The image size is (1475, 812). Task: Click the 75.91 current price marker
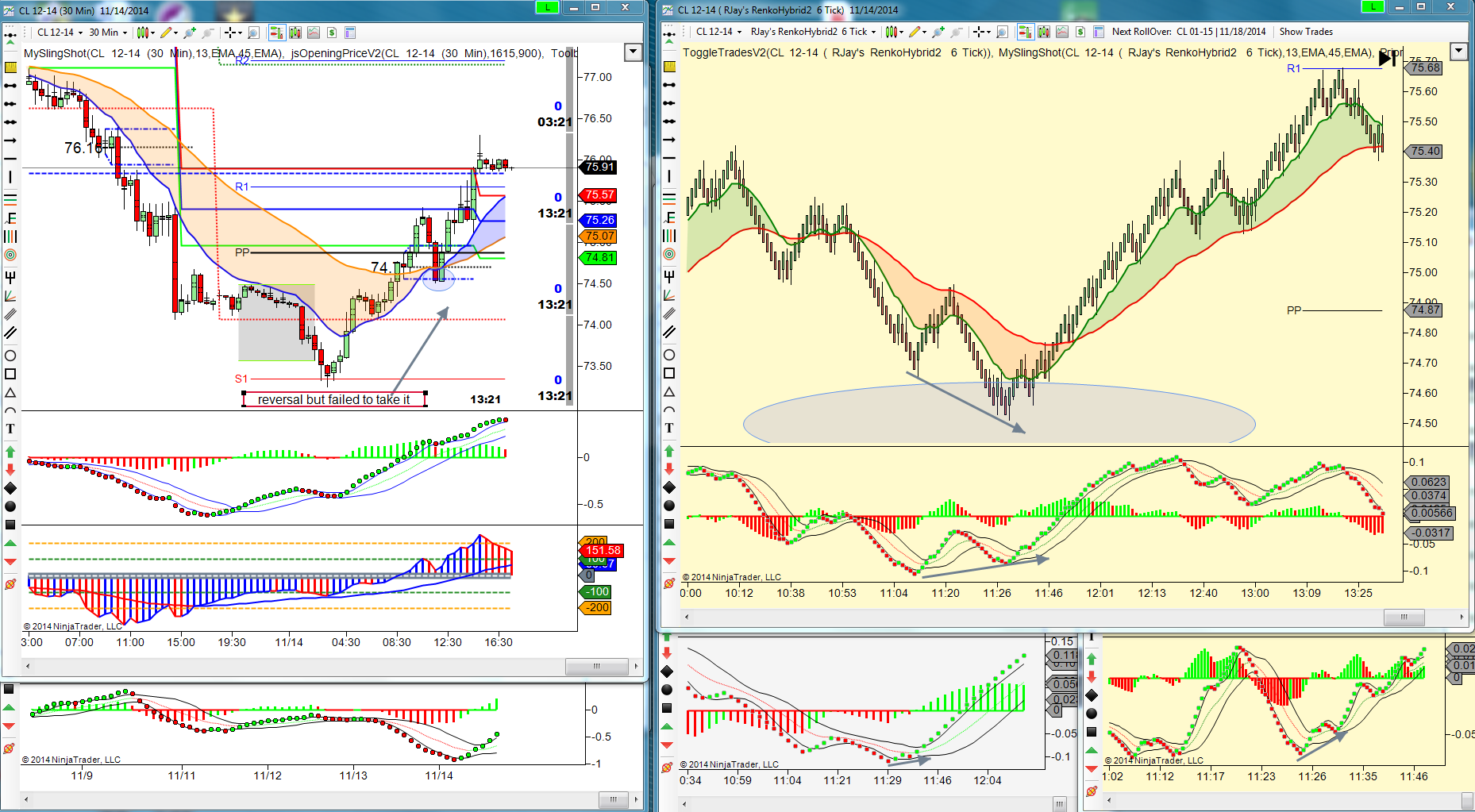[599, 167]
